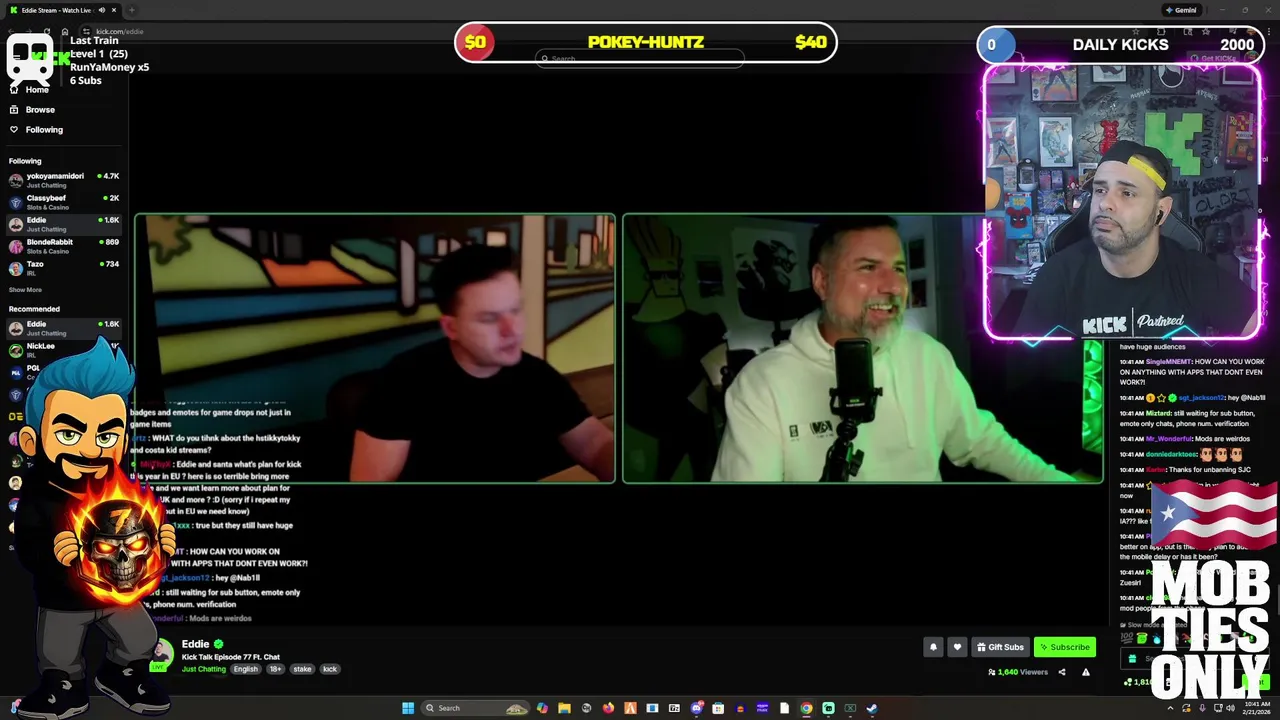Enable notifications with the bell button

click(933, 647)
